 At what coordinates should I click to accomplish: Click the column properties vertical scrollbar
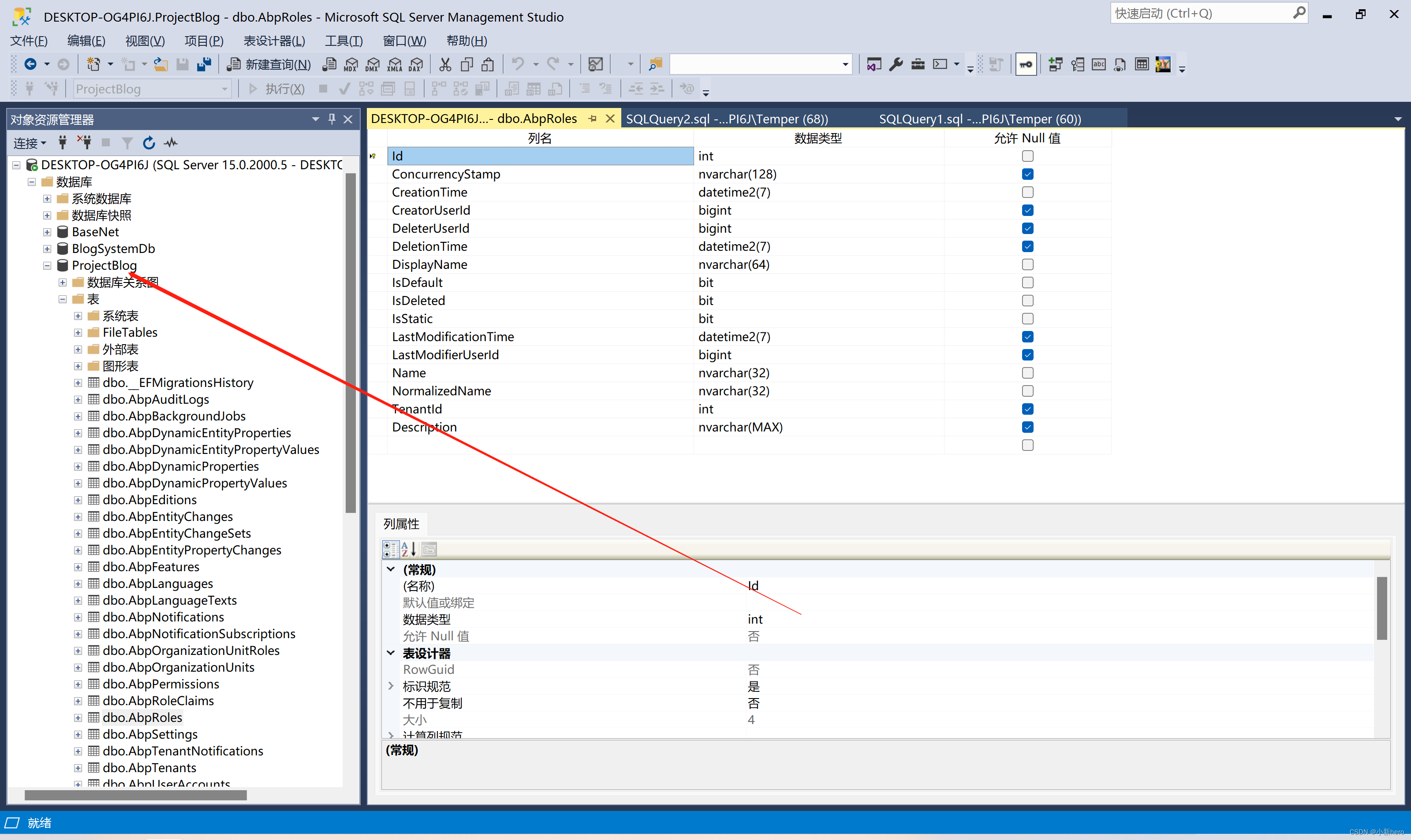[1382, 608]
